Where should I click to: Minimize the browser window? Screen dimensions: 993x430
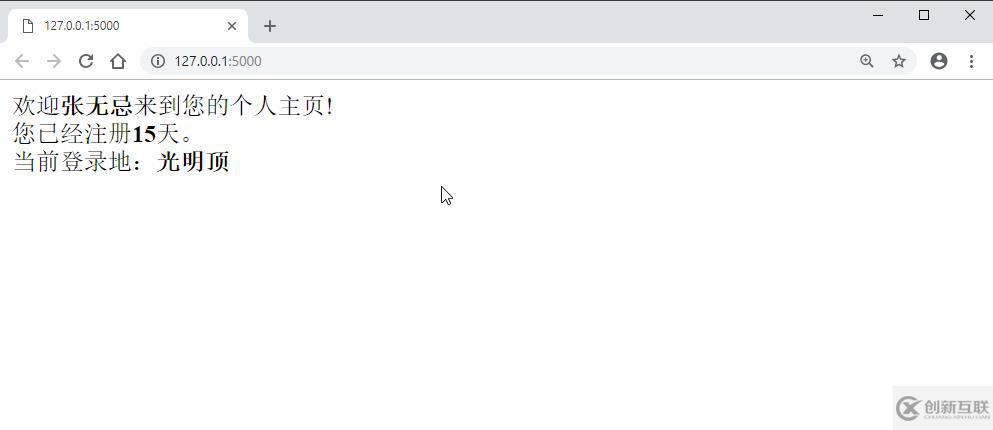pos(878,15)
